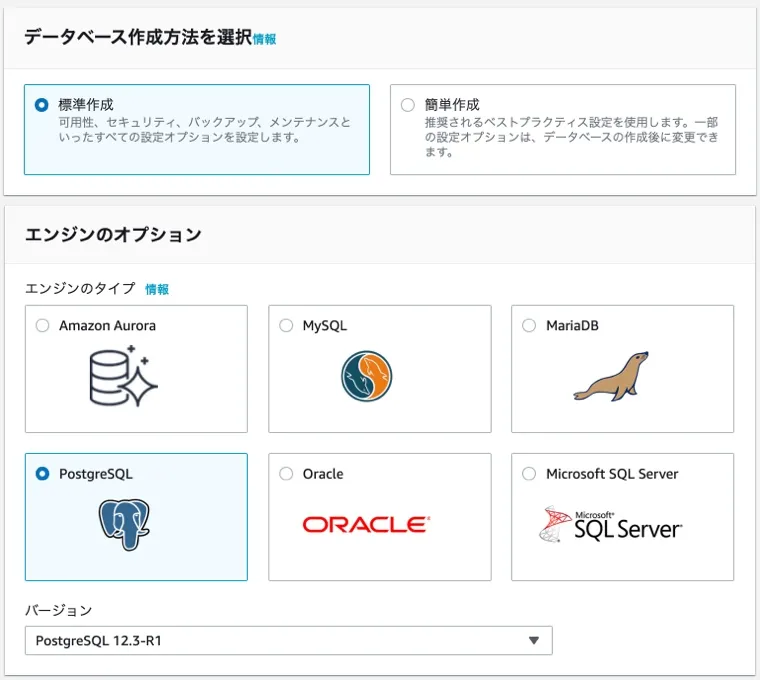760x680 pixels.
Task: Choose the Oracle radio button
Action: pos(286,474)
